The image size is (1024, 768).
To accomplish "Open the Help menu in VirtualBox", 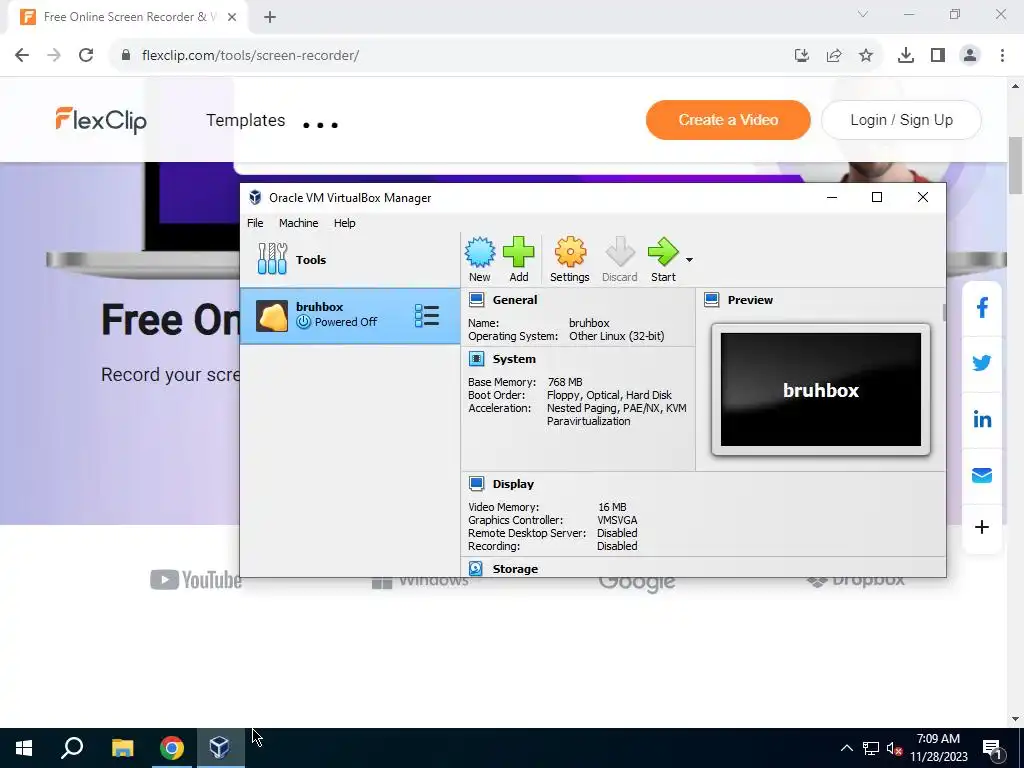I will point(344,223).
